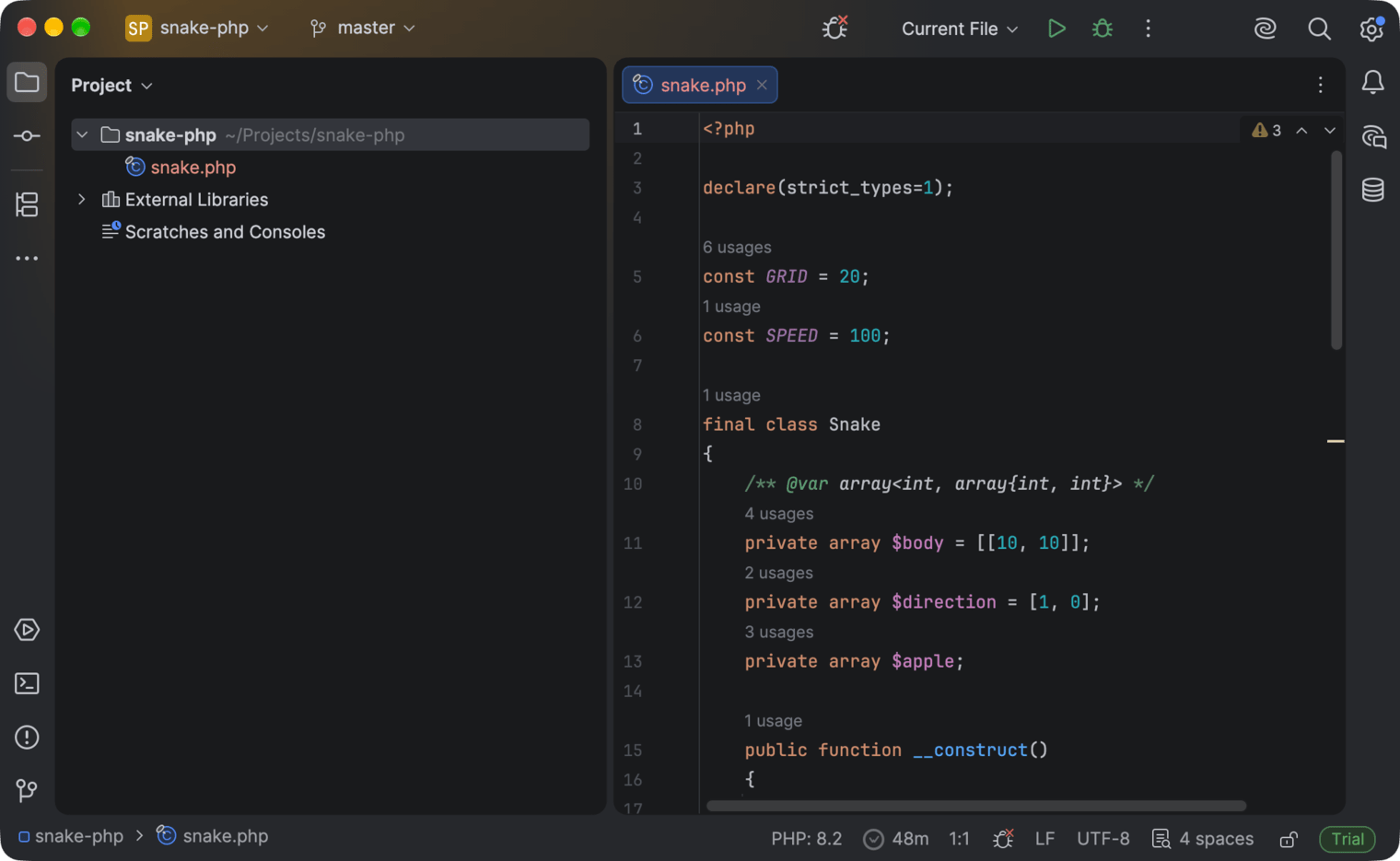Open the AI Chat tool window
The height and width of the screenshot is (861, 1400).
tap(1373, 137)
